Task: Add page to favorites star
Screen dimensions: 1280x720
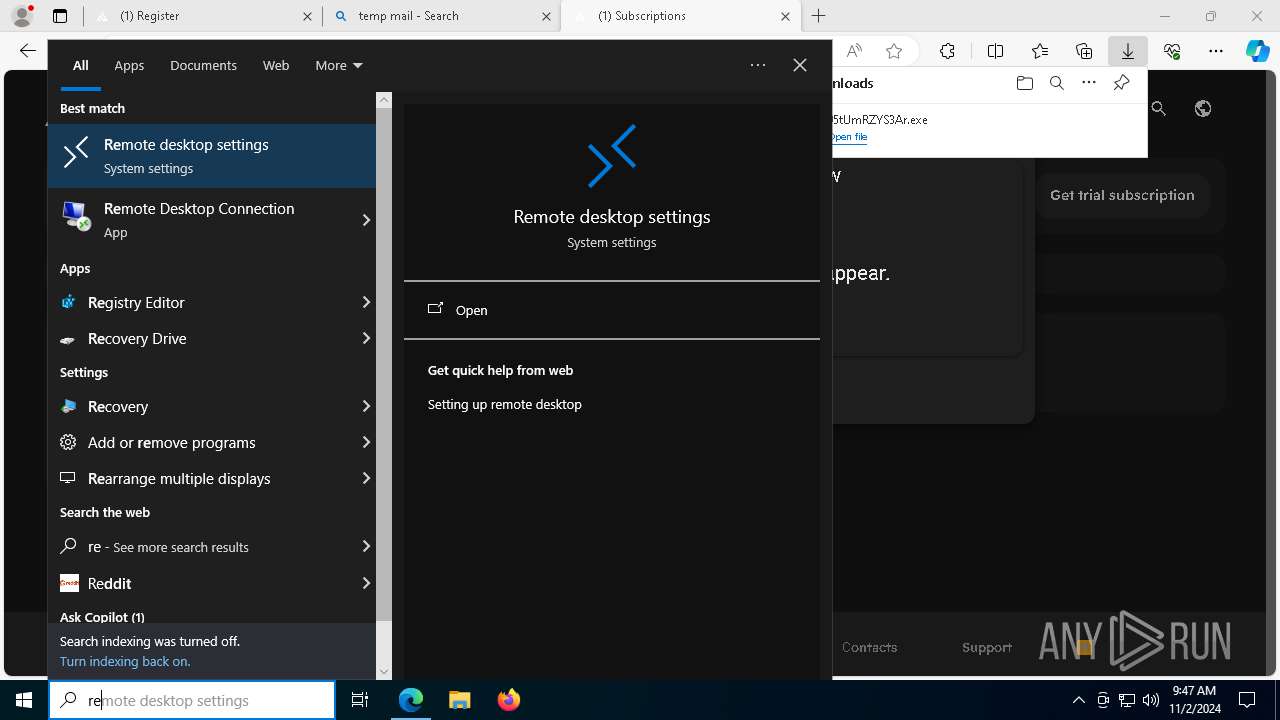Action: tap(894, 51)
